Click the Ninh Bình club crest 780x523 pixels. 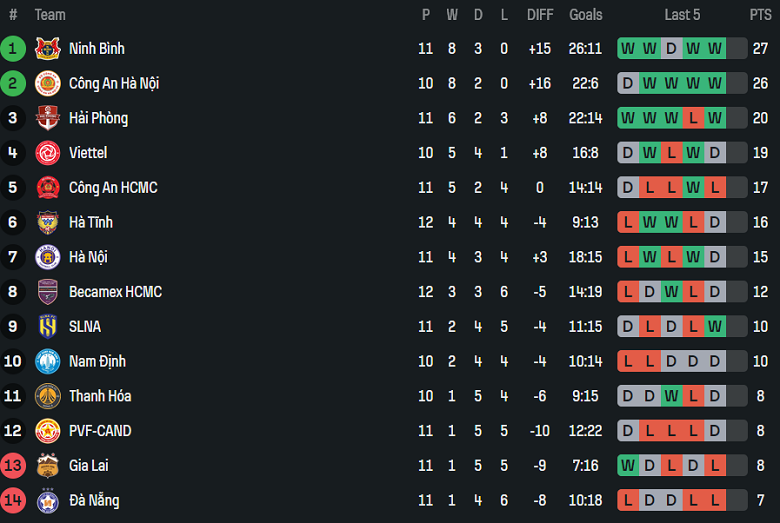point(47,48)
